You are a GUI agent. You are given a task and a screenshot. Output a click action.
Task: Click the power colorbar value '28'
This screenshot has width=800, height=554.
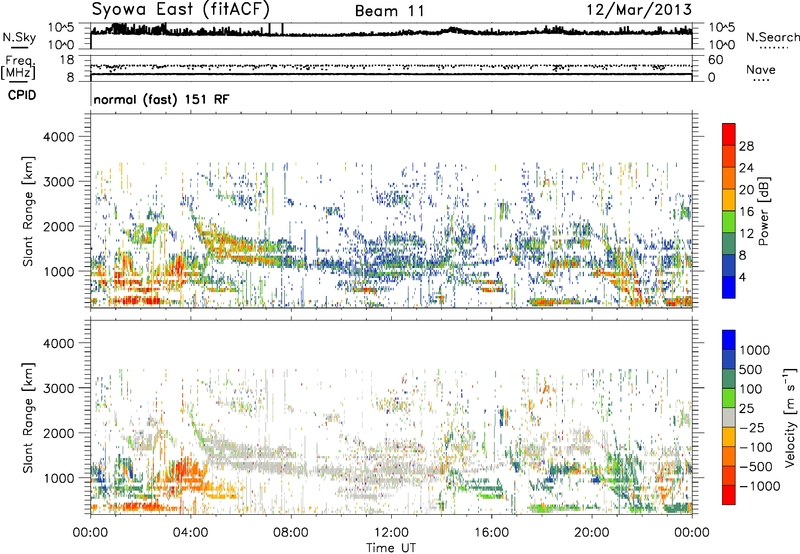click(x=746, y=146)
